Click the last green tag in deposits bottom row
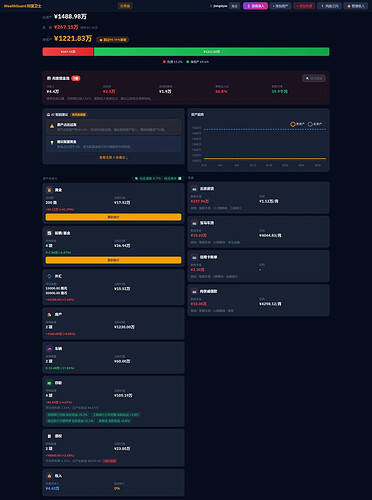The image size is (372, 500). click(114, 421)
